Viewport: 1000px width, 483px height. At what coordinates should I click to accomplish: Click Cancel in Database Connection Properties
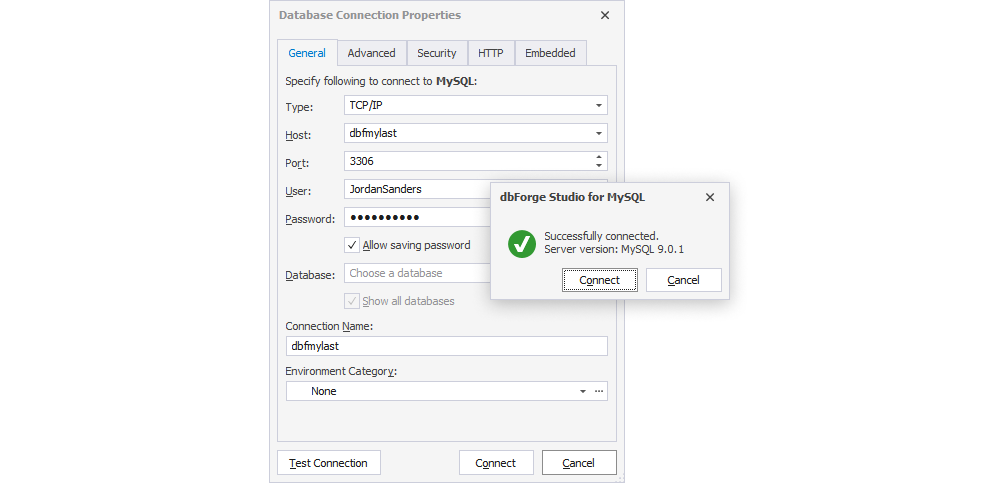point(579,463)
